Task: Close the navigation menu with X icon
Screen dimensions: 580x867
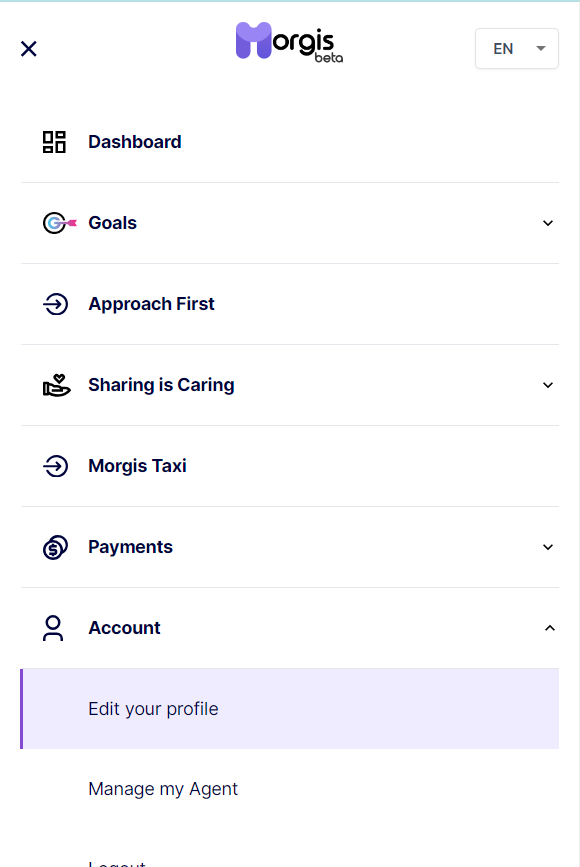Action: pos(29,49)
